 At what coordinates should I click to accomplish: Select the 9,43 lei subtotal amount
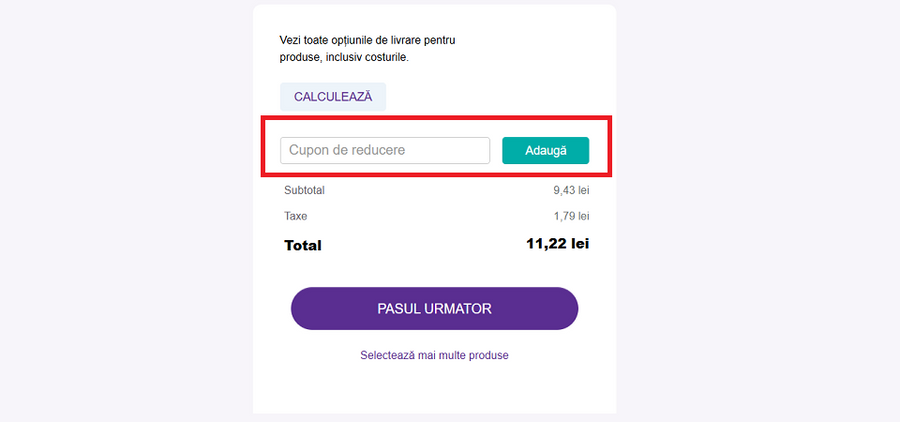tap(571, 190)
